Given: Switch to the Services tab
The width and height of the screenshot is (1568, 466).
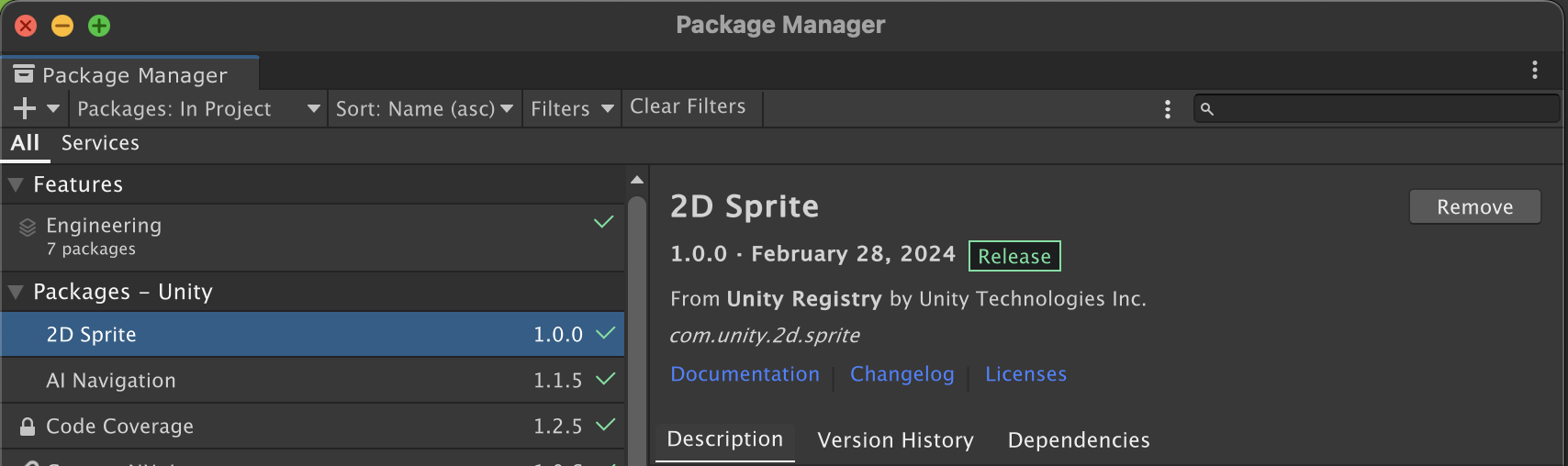Looking at the screenshot, I should coord(100,143).
